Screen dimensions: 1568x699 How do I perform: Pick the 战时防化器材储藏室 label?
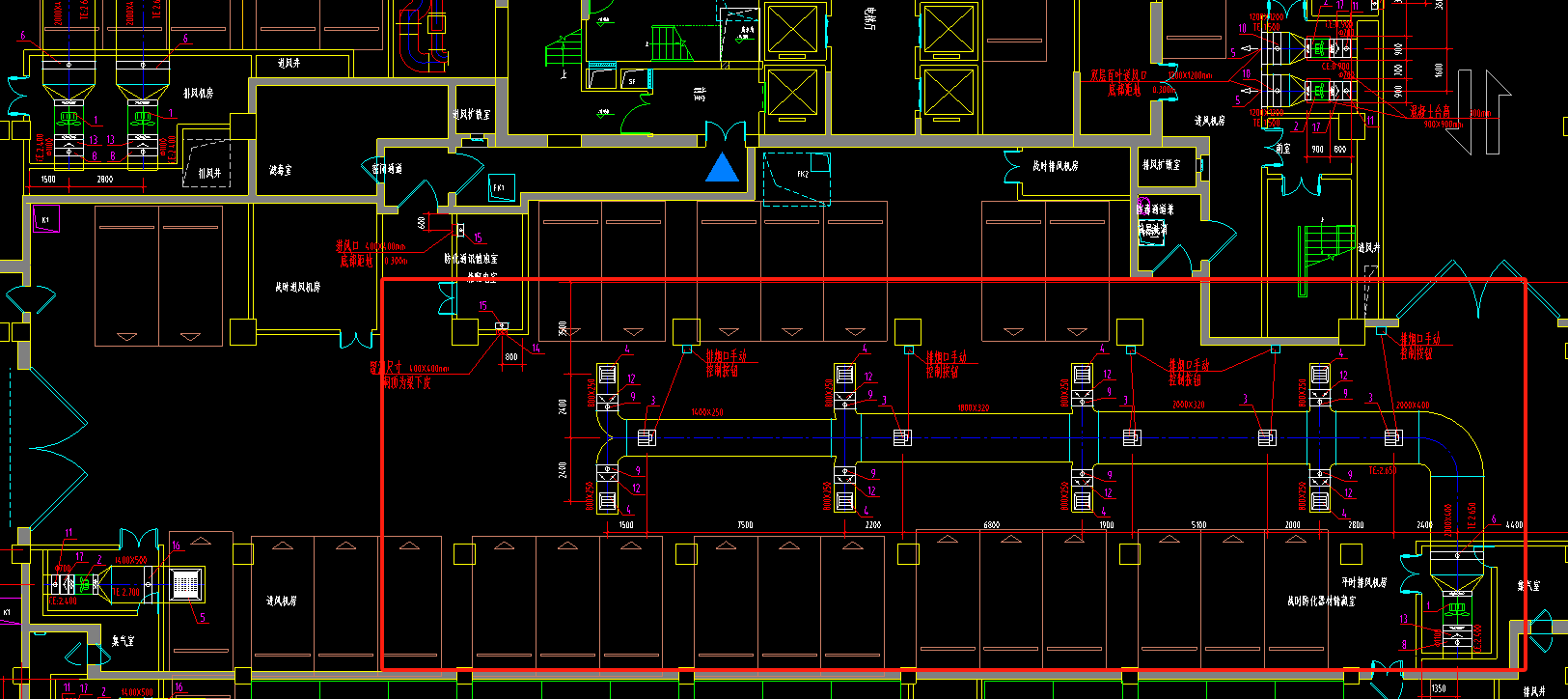(x=1321, y=601)
